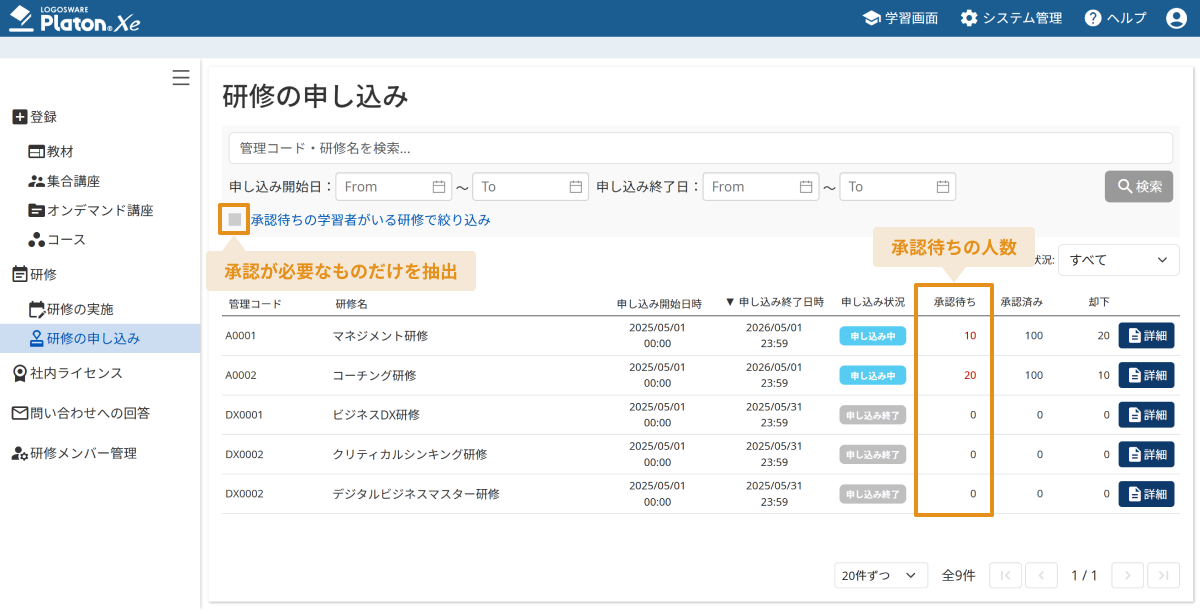Toggle 承認待ち filter checkbox

(x=235, y=219)
